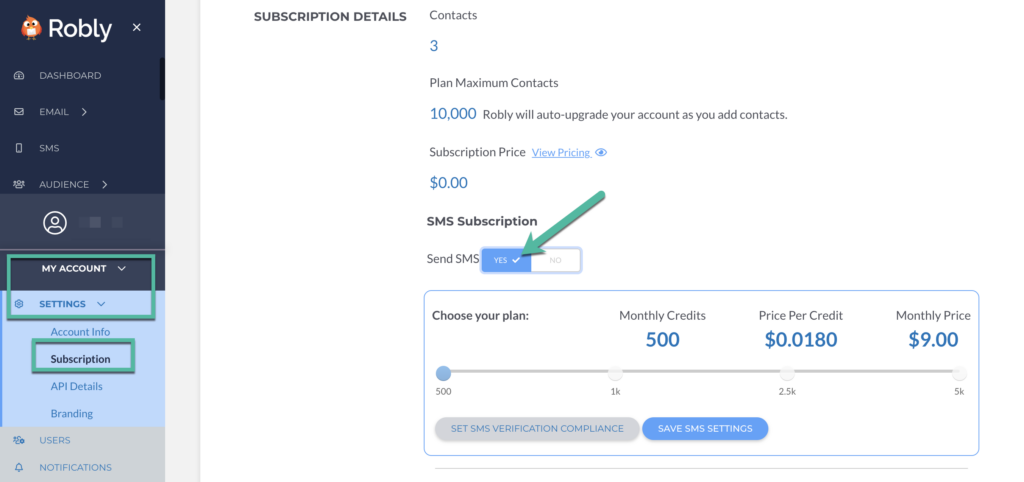This screenshot has width=1024, height=482.
Task: Open the Subscription settings page
Action: [80, 358]
